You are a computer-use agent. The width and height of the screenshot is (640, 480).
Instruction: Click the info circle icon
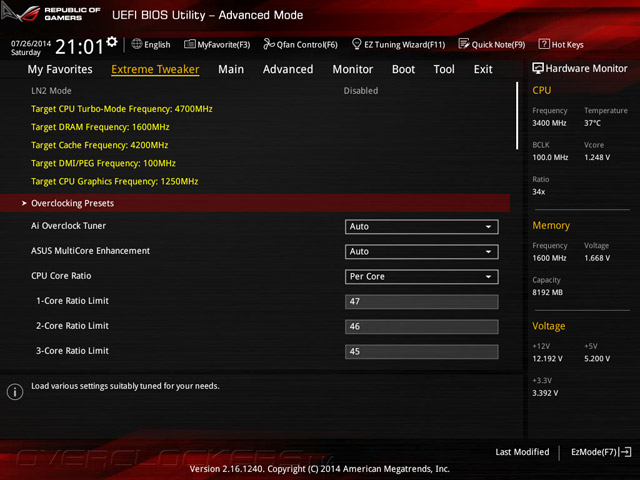(x=15, y=392)
